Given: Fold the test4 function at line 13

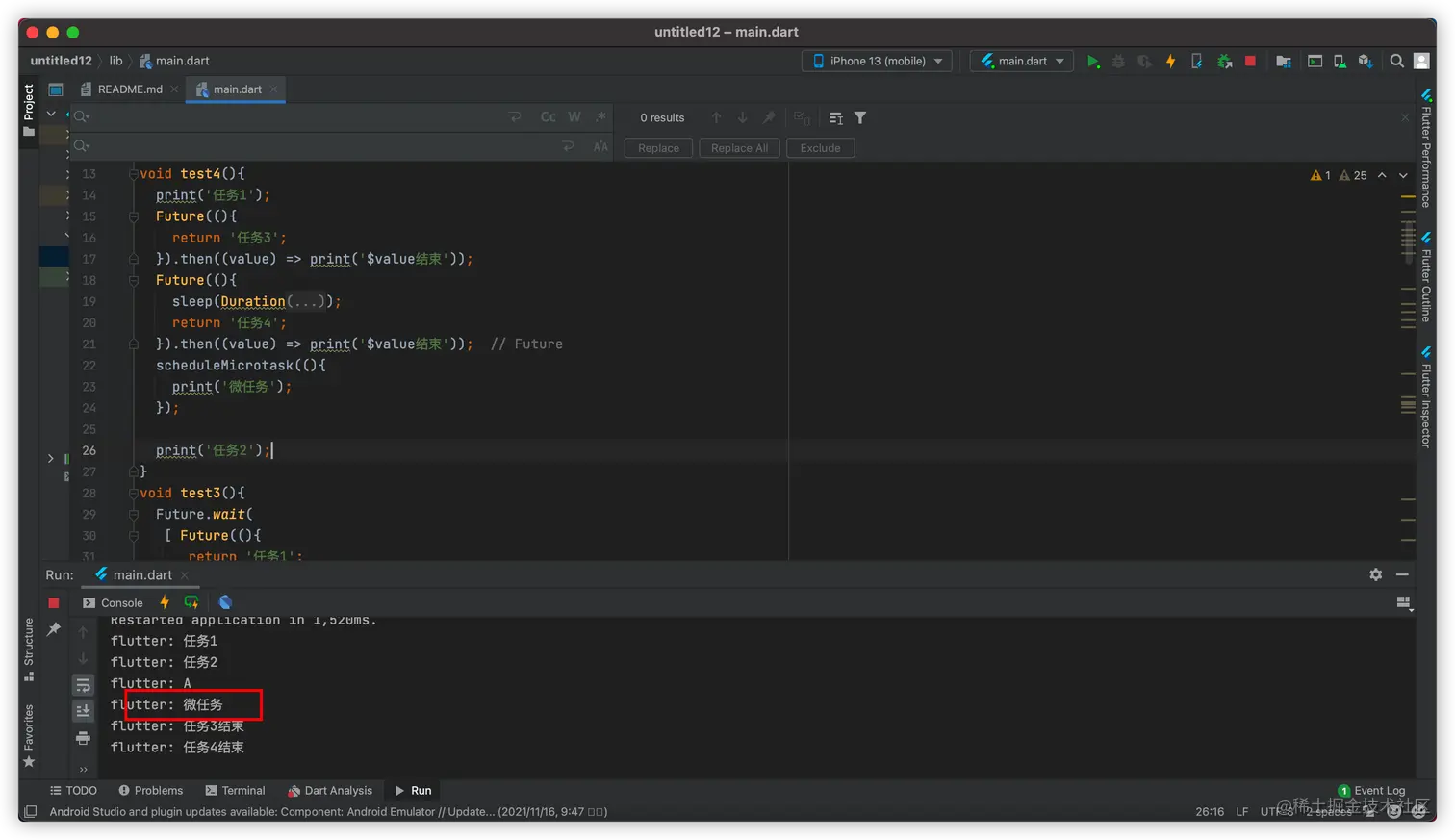Looking at the screenshot, I should coord(134,173).
